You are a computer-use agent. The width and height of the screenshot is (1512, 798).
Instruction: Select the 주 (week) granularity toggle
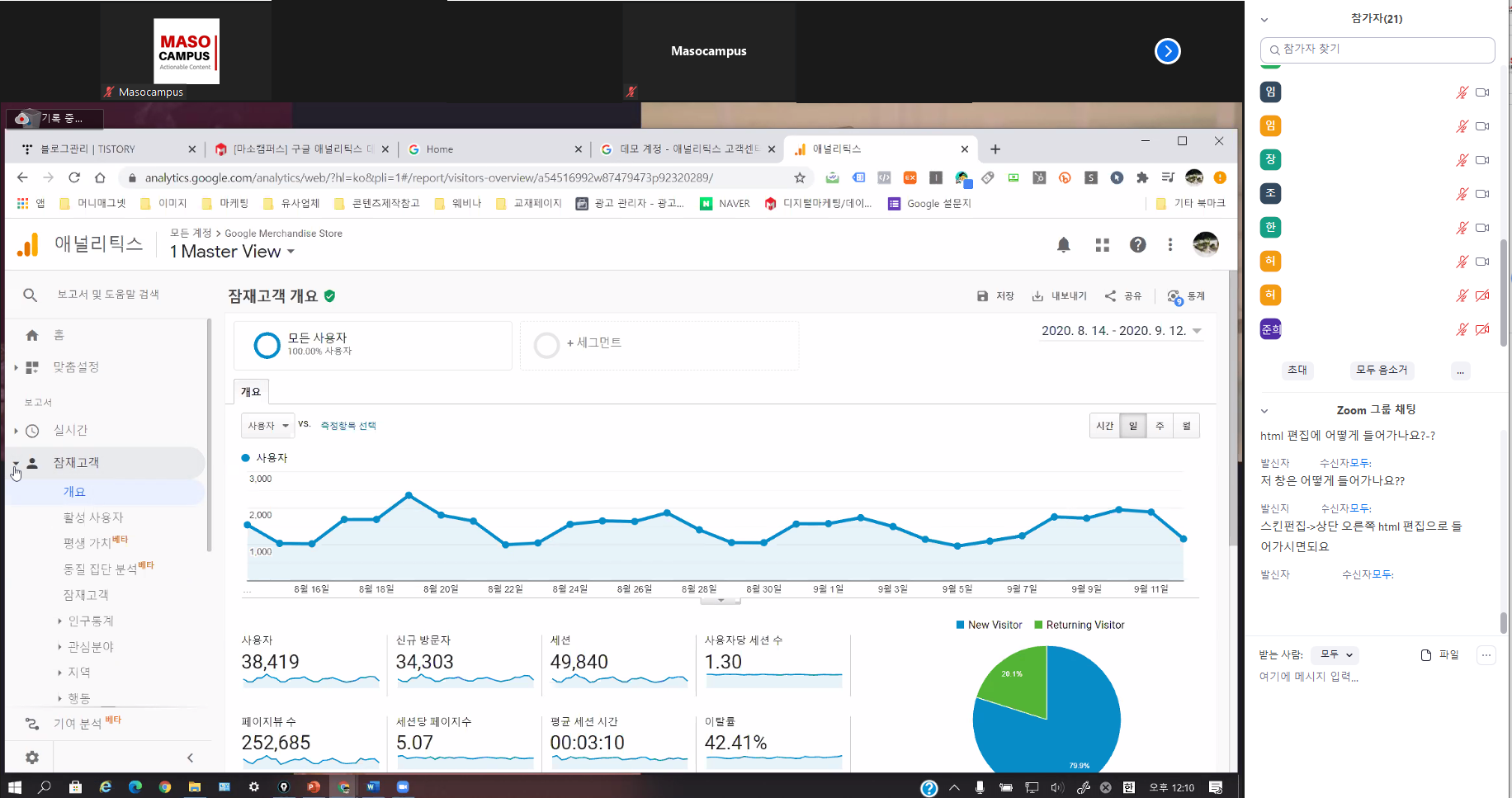(1160, 426)
